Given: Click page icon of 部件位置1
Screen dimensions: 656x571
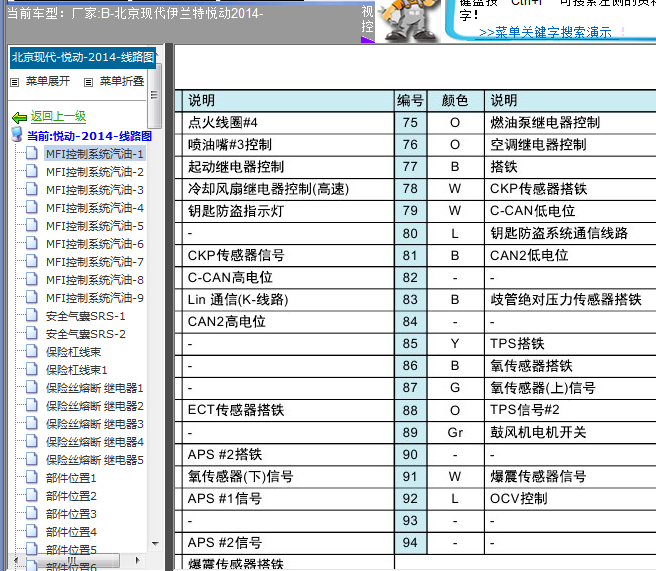Looking at the screenshot, I should click(31, 477).
